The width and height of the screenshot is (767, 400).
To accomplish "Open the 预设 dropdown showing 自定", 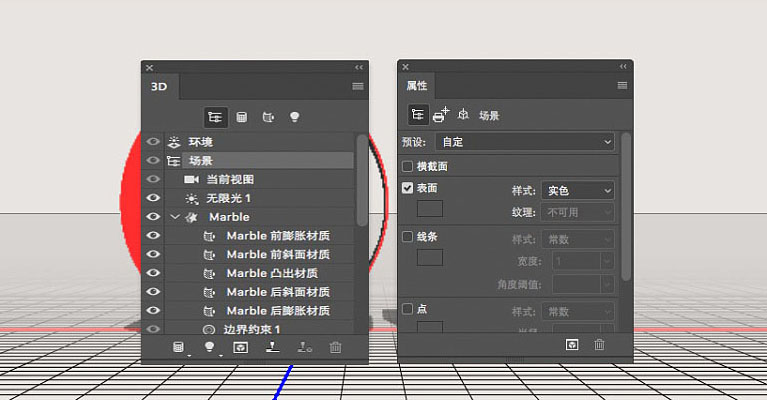I will (525, 142).
